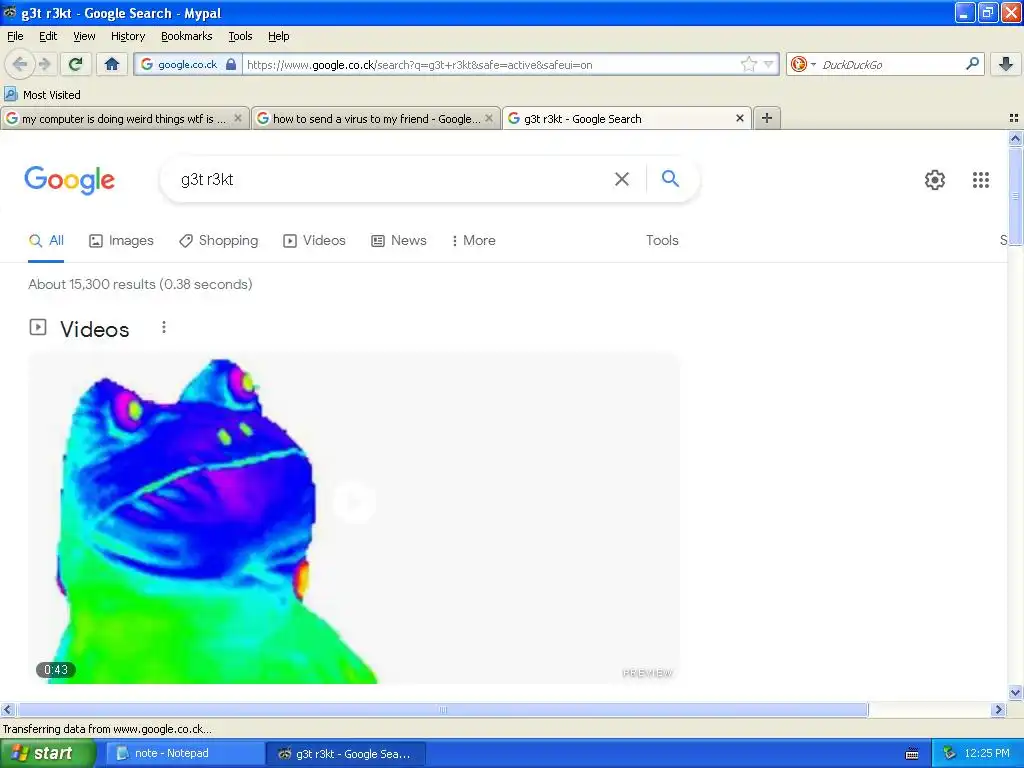1024x768 pixels.
Task: Switch to Videos results tab
Action: (x=314, y=240)
